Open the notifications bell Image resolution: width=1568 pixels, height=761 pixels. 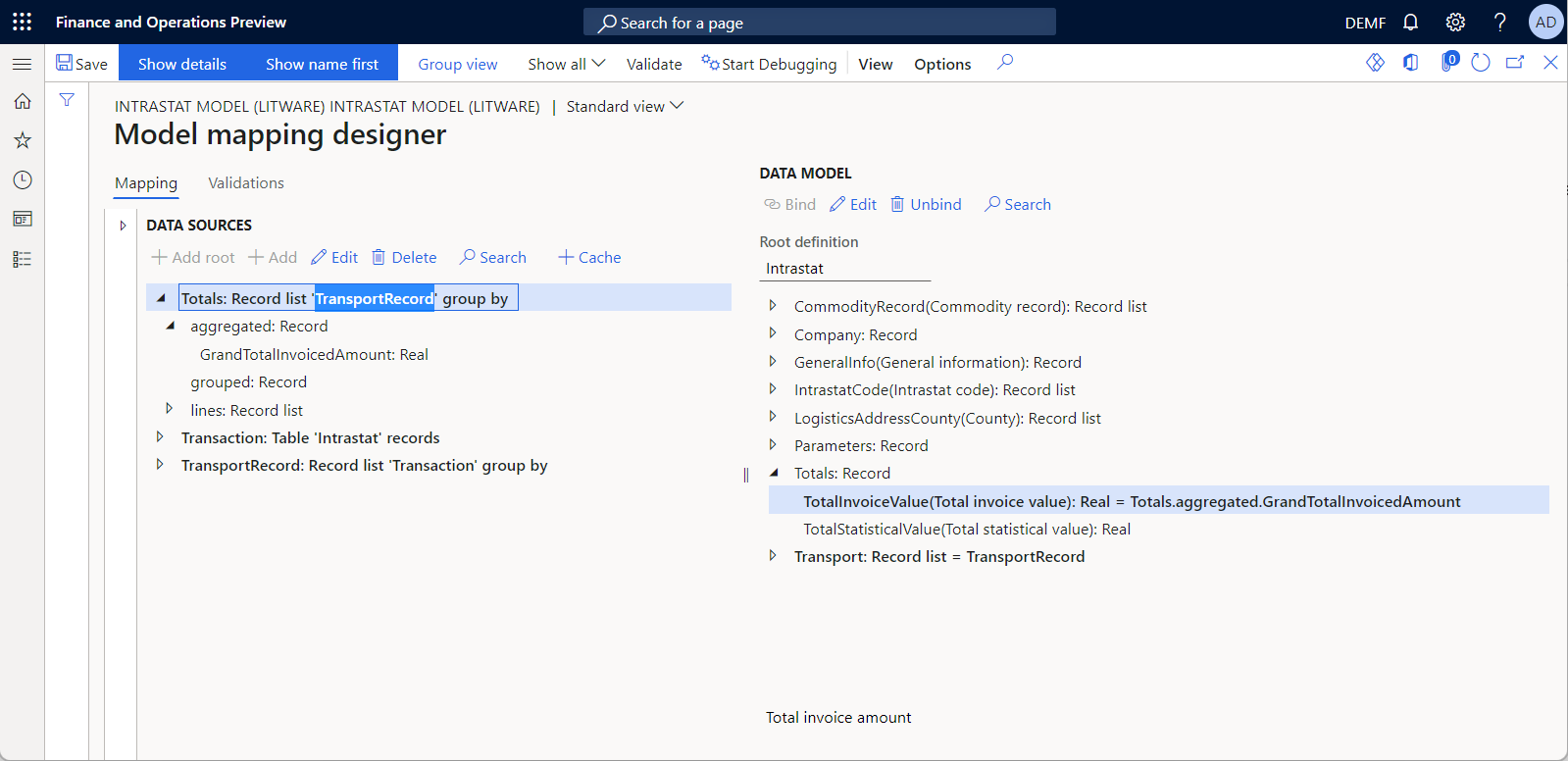(x=1410, y=22)
